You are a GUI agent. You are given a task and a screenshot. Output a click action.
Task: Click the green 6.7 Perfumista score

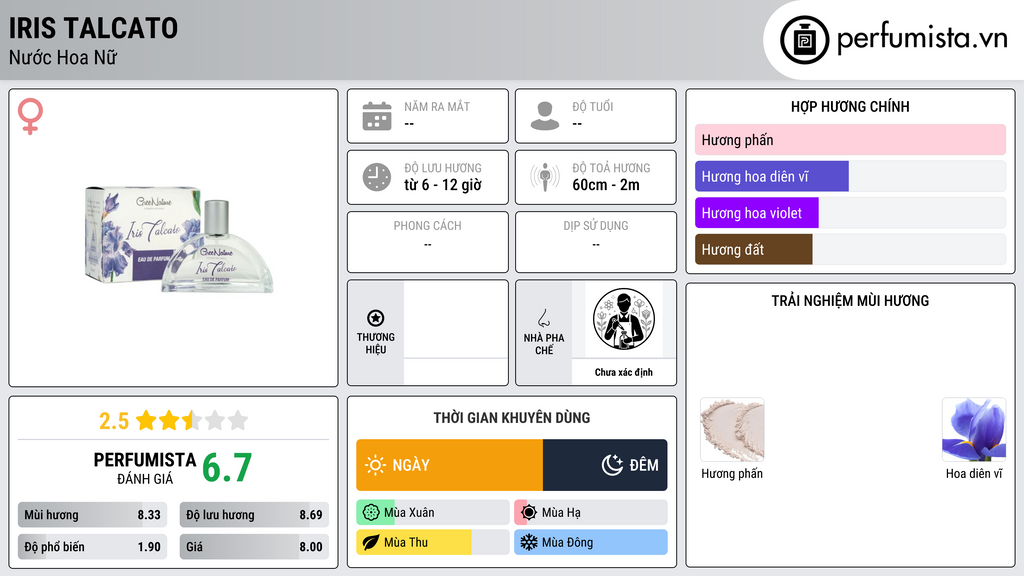(227, 468)
